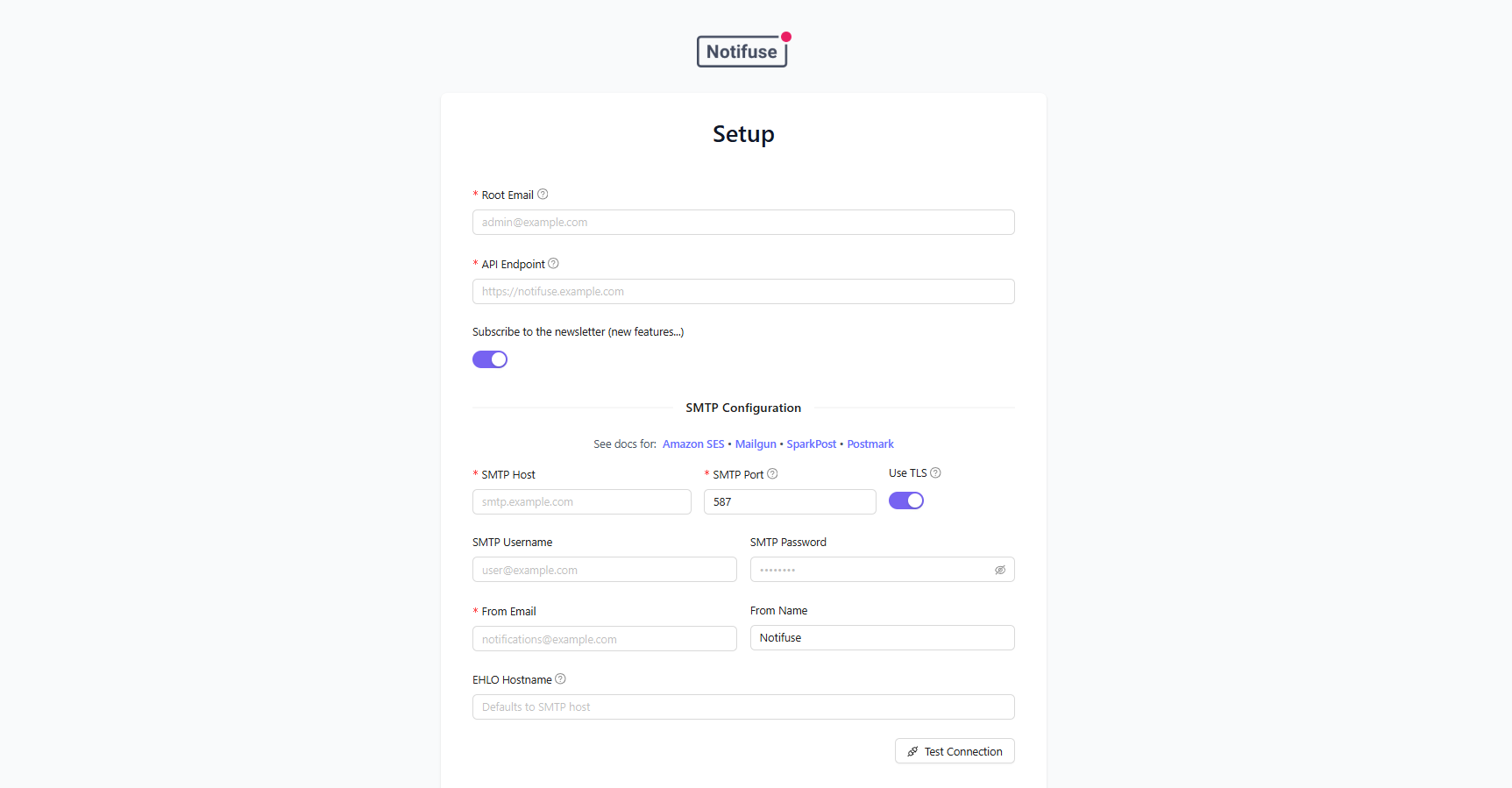This screenshot has width=1512, height=788.
Task: Disable the newsletter subscription toggle
Action: click(x=490, y=359)
